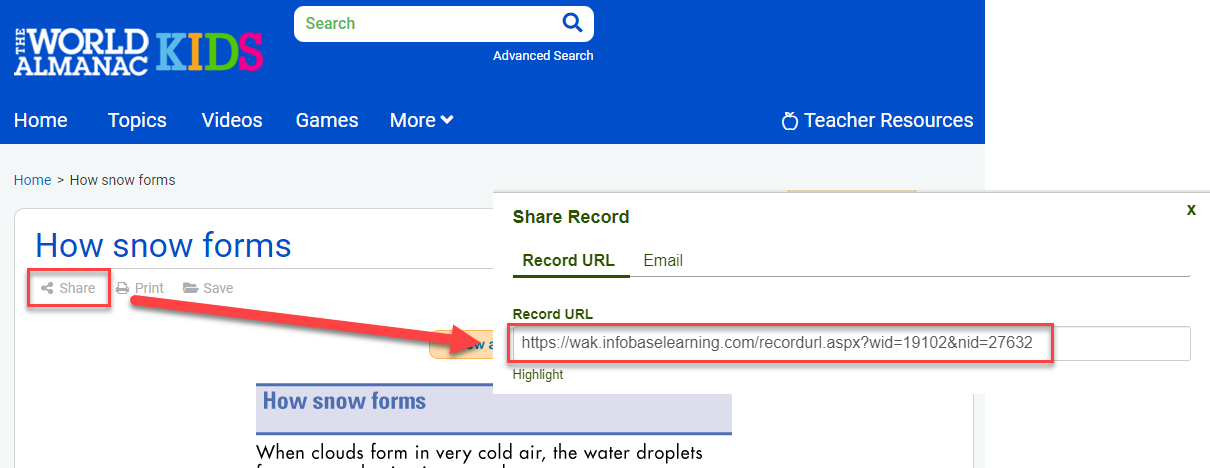
Task: Expand the More dropdown menu
Action: click(x=422, y=120)
